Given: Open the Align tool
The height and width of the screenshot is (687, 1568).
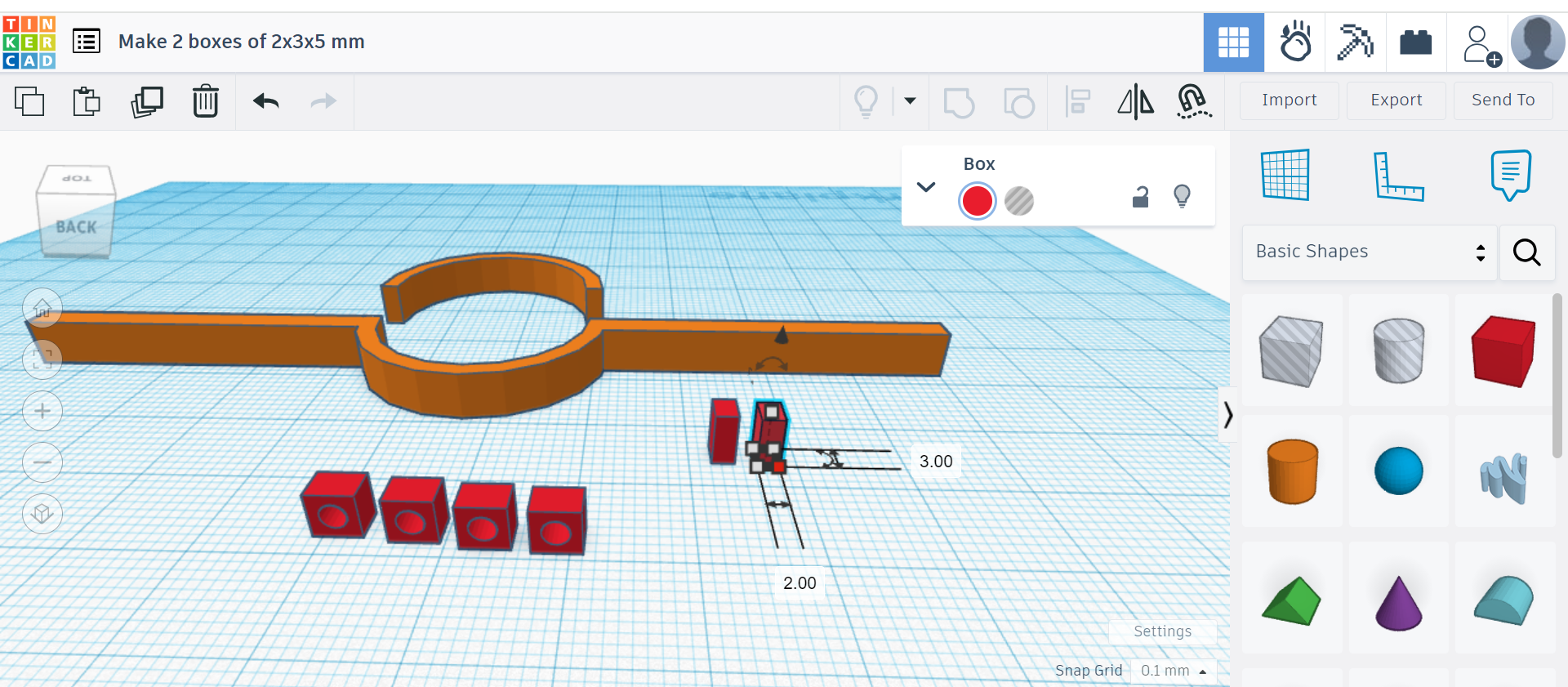Looking at the screenshot, I should pos(1078,102).
